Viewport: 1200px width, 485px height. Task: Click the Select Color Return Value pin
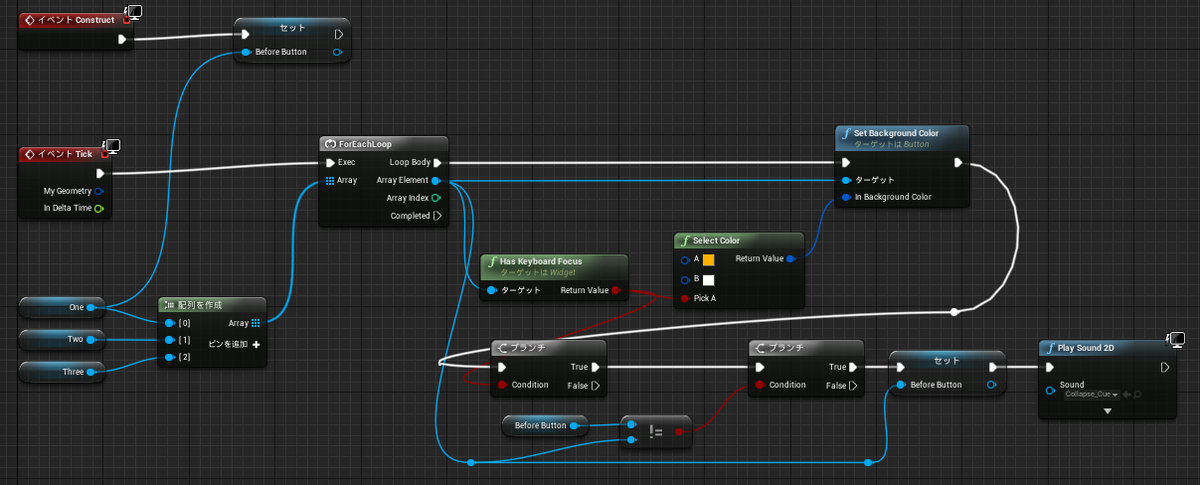coord(790,259)
